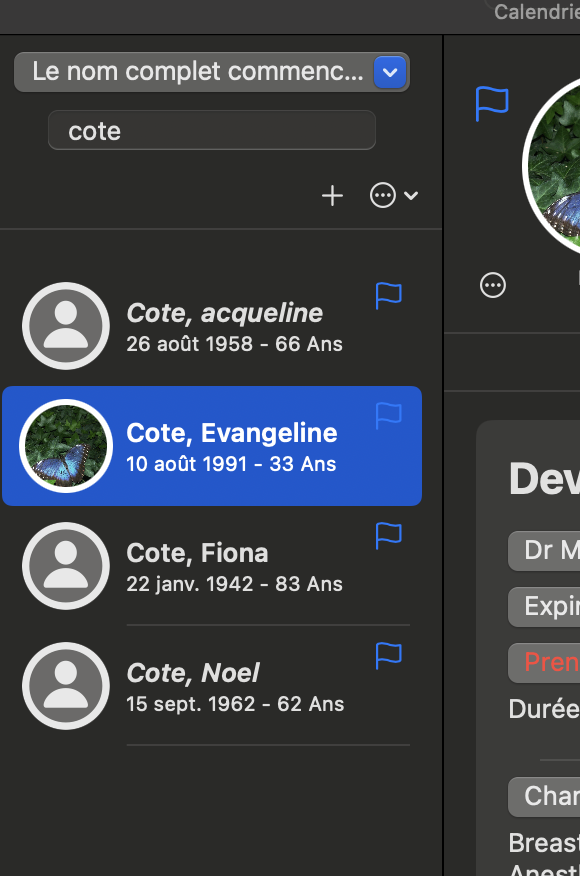The width and height of the screenshot is (580, 876).
Task: Toggle flag for Cote, Fiona
Action: 388,536
